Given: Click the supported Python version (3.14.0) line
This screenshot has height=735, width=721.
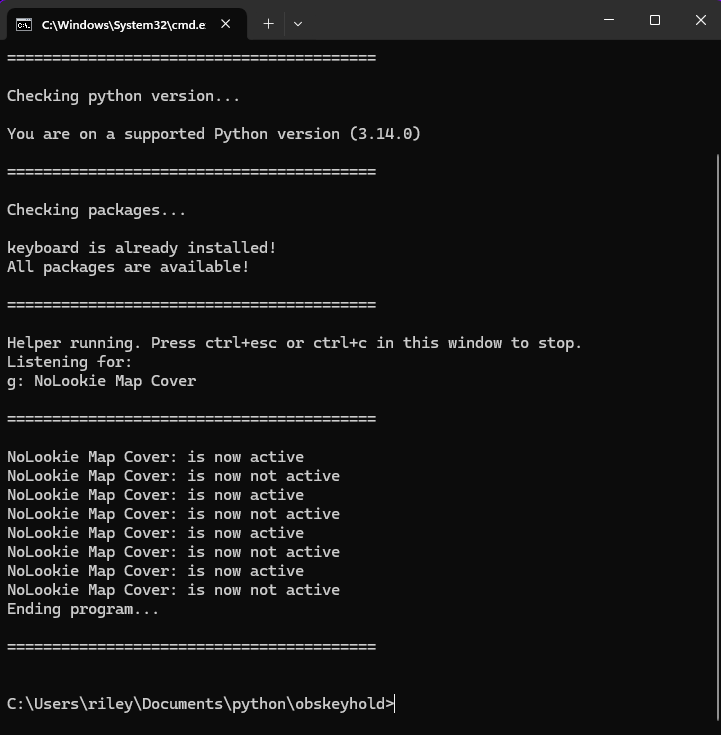Looking at the screenshot, I should [213, 134].
